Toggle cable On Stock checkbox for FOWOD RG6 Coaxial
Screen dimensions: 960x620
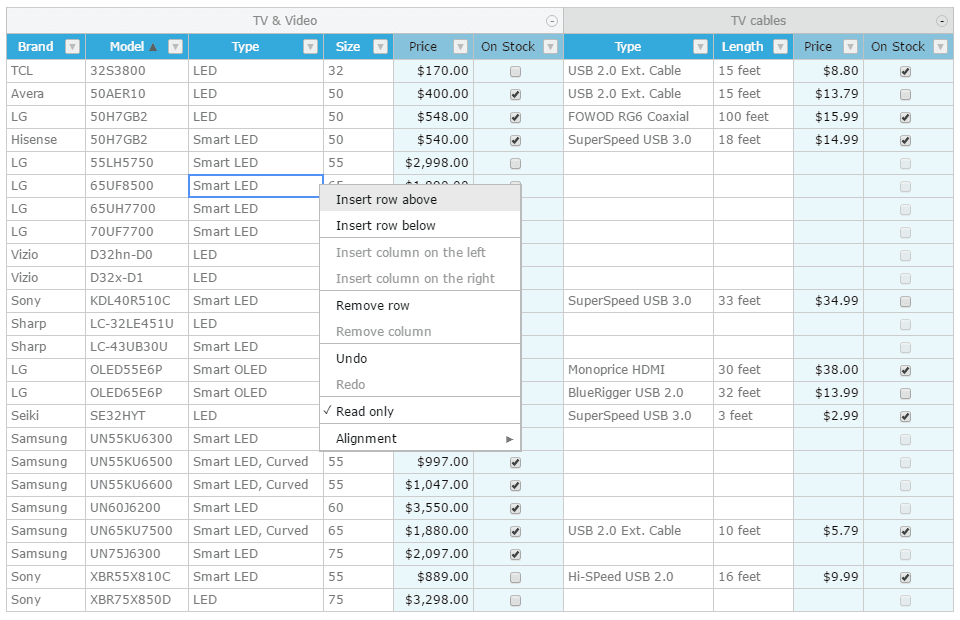tap(906, 118)
